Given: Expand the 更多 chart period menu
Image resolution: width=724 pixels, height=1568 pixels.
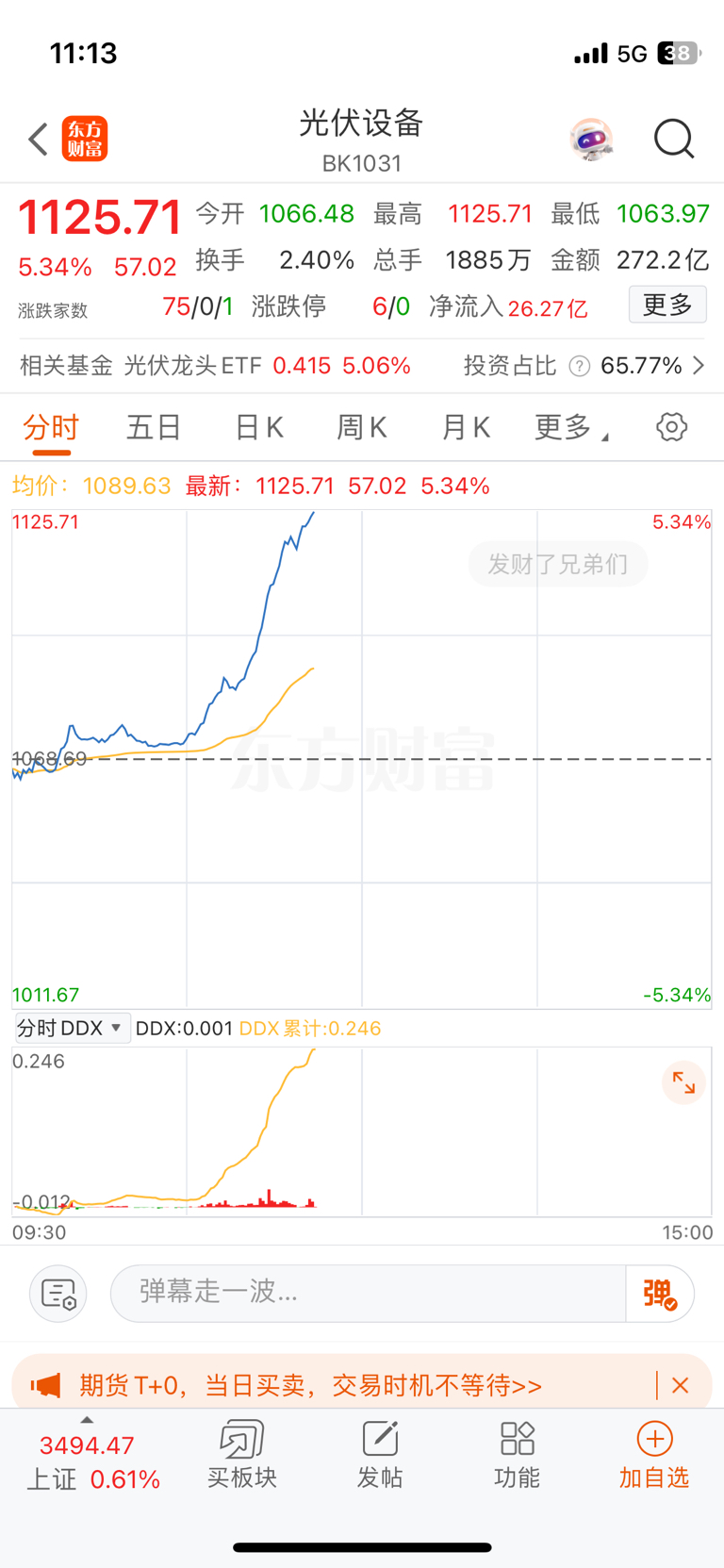Looking at the screenshot, I should pos(571,428).
